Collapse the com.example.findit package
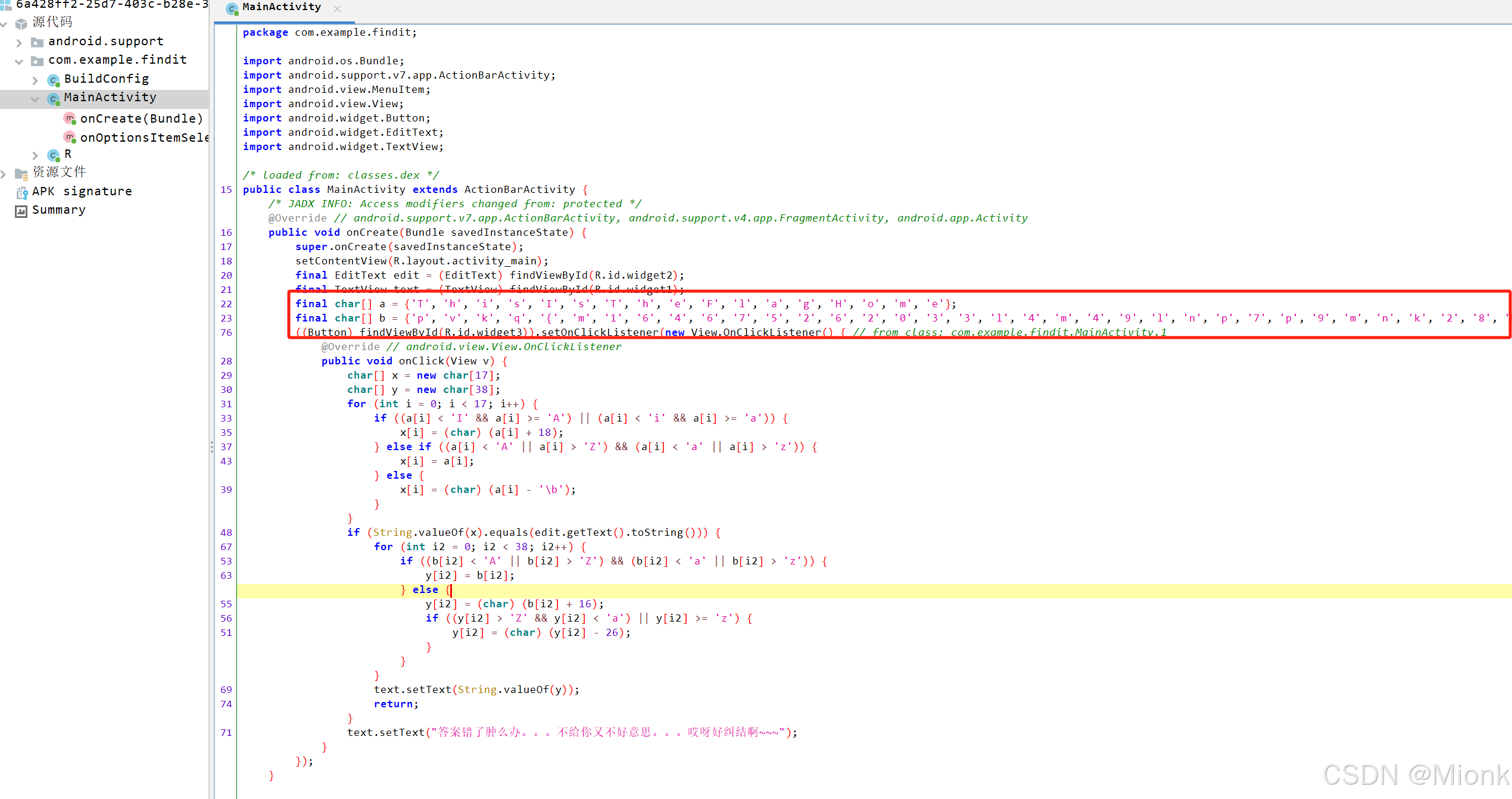The image size is (1512, 799). point(19,61)
